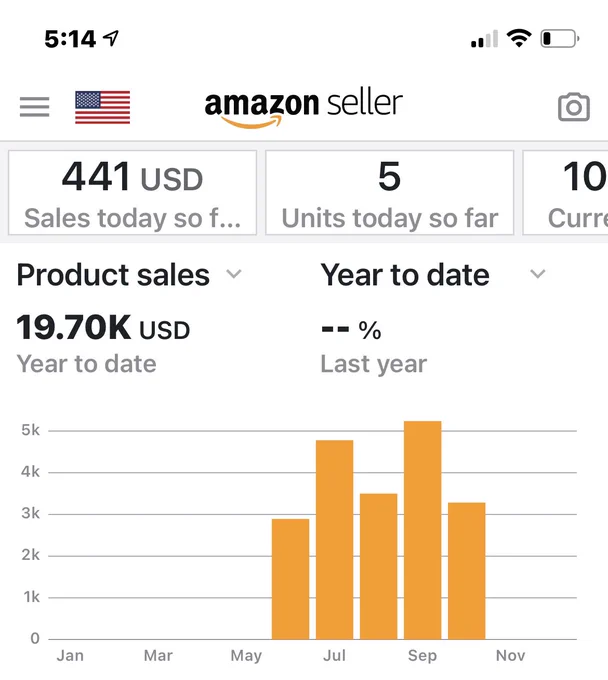Image resolution: width=608 pixels, height=680 pixels.
Task: Tap the location arrow beside the clock
Action: [x=111, y=39]
